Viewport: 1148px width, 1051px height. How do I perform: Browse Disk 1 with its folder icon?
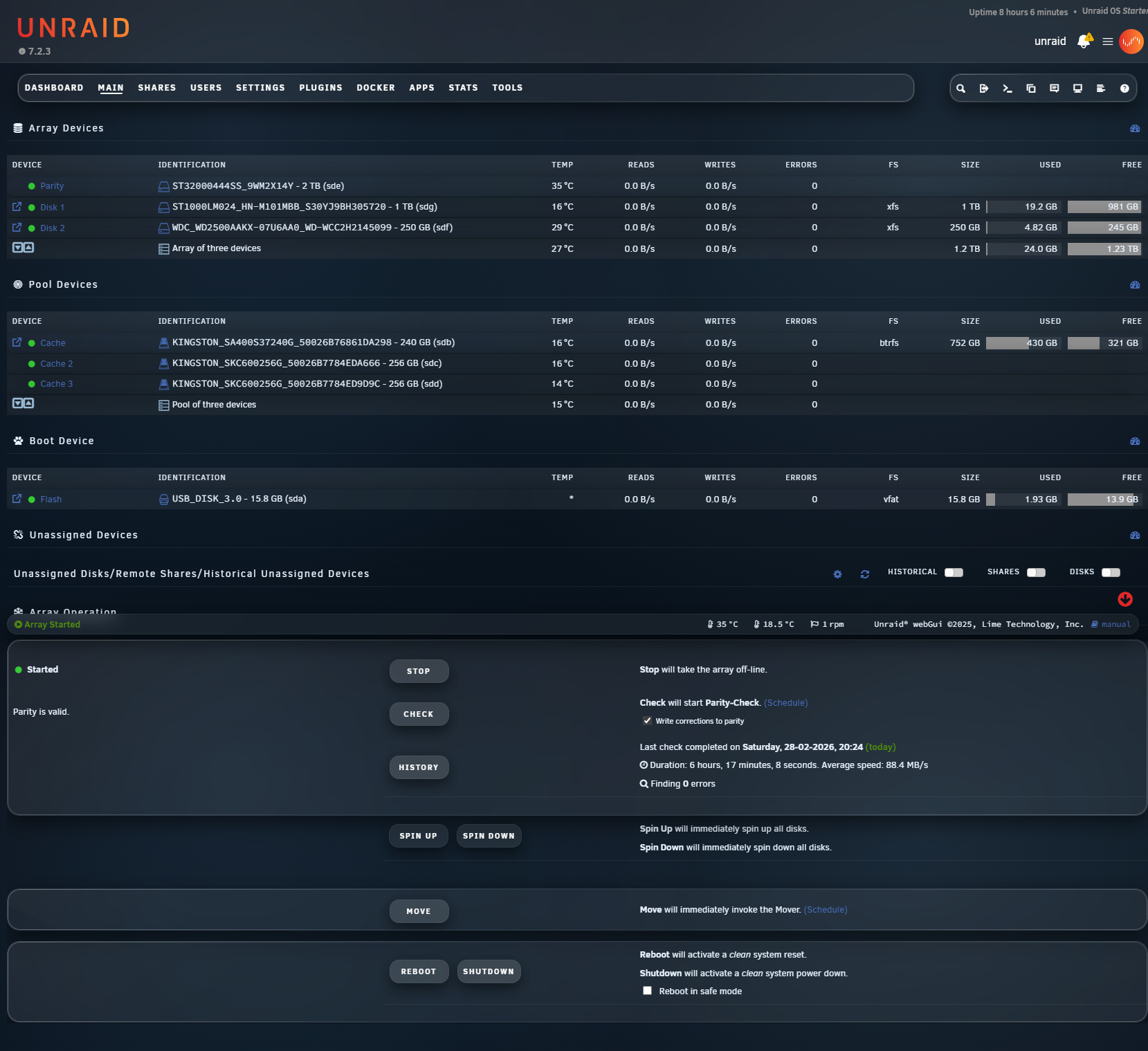pyautogui.click(x=17, y=207)
